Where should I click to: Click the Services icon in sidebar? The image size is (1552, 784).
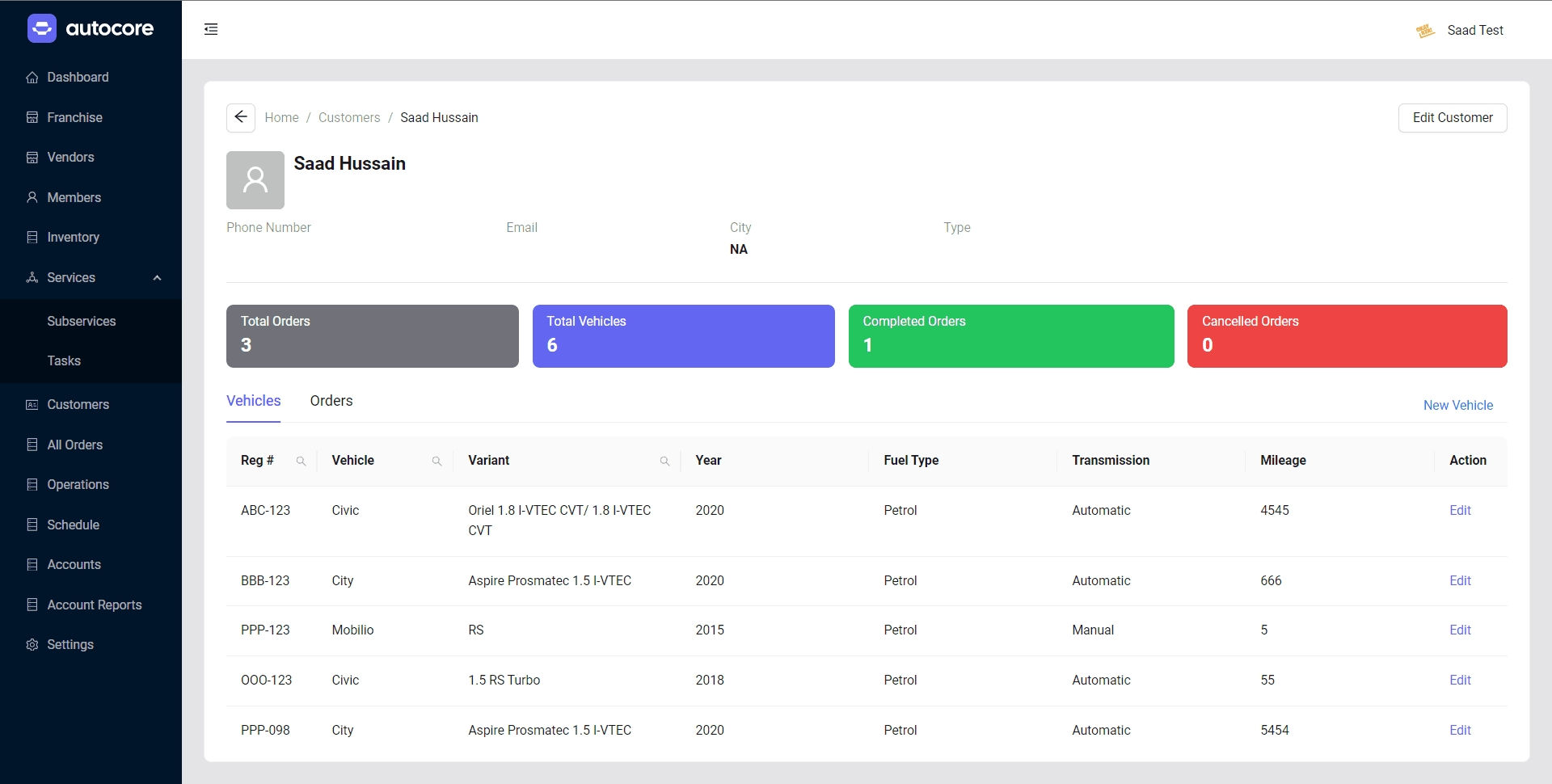click(32, 277)
